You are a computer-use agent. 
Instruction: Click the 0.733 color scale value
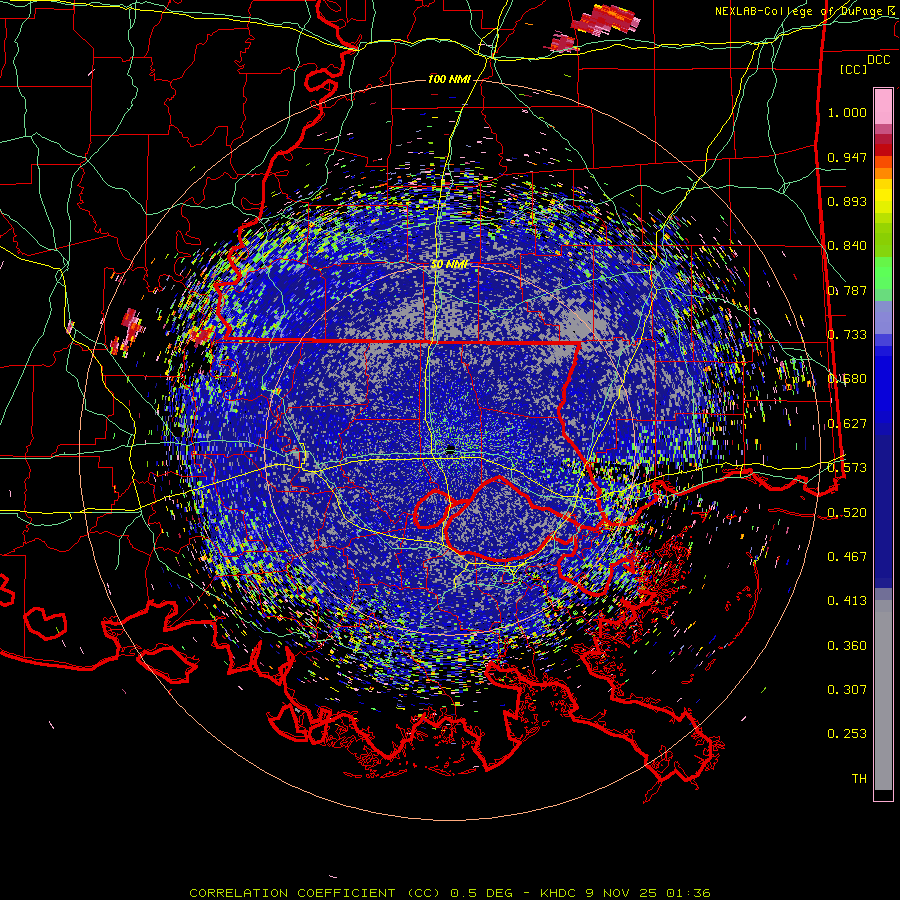(847, 335)
